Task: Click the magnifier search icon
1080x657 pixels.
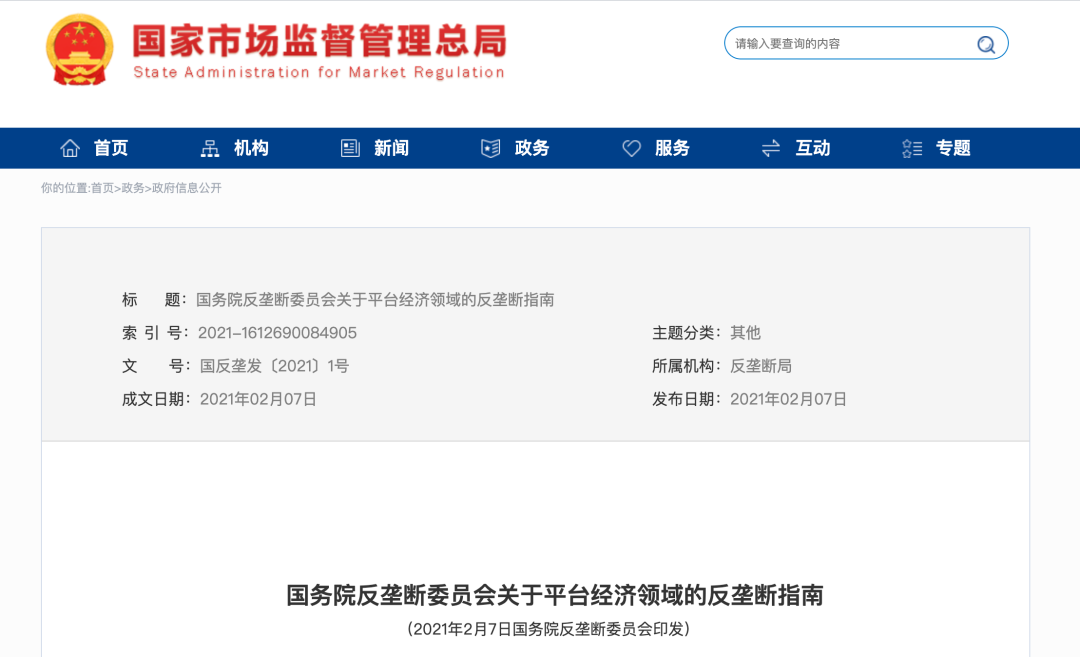Action: click(986, 44)
